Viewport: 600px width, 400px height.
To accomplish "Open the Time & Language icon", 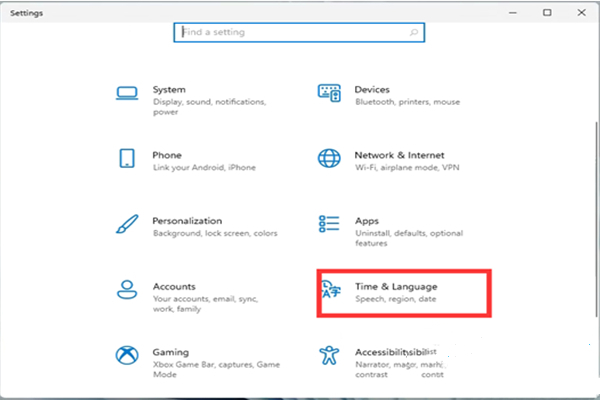I will point(331,289).
